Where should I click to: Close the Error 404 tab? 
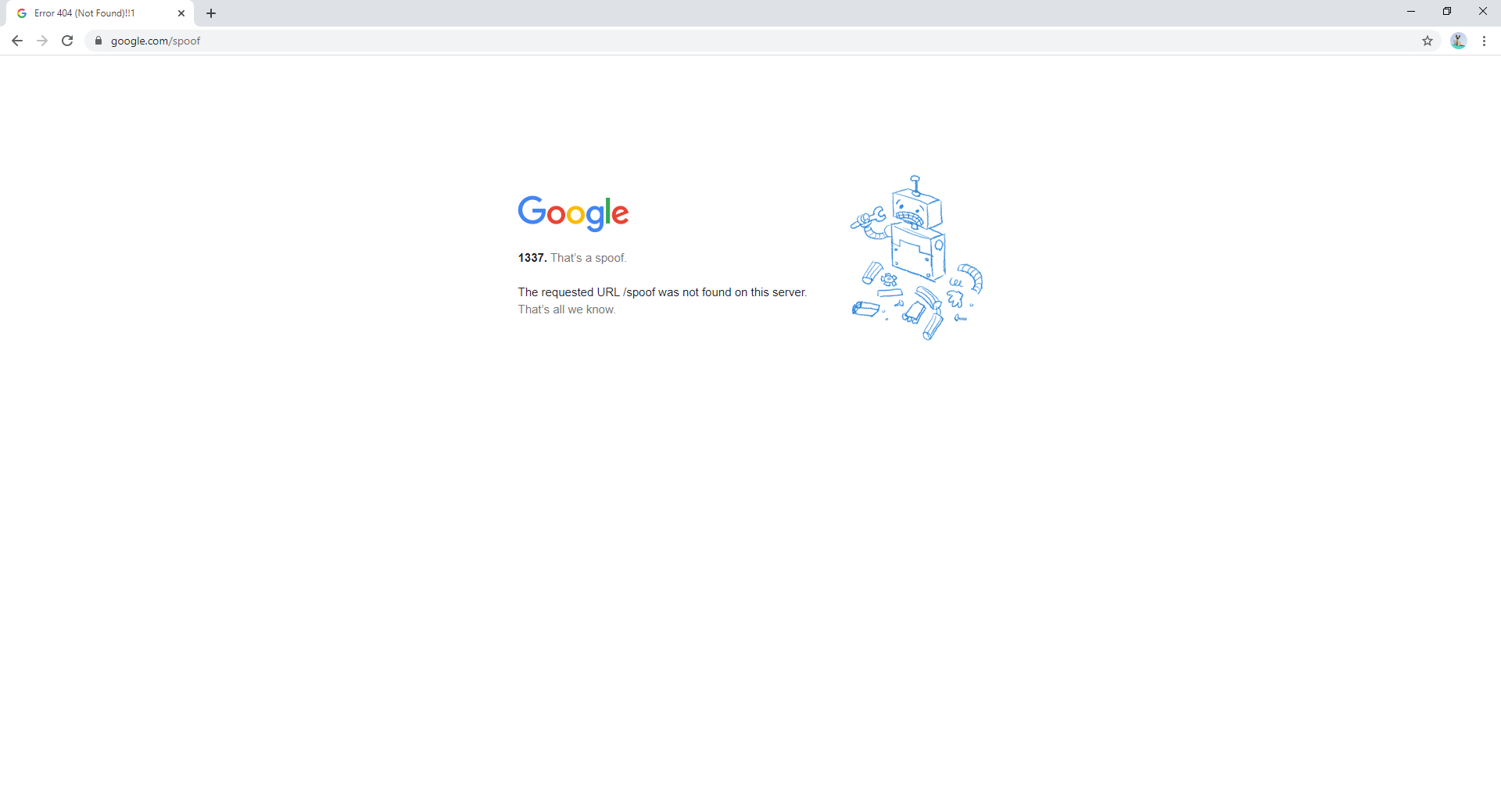tap(181, 13)
